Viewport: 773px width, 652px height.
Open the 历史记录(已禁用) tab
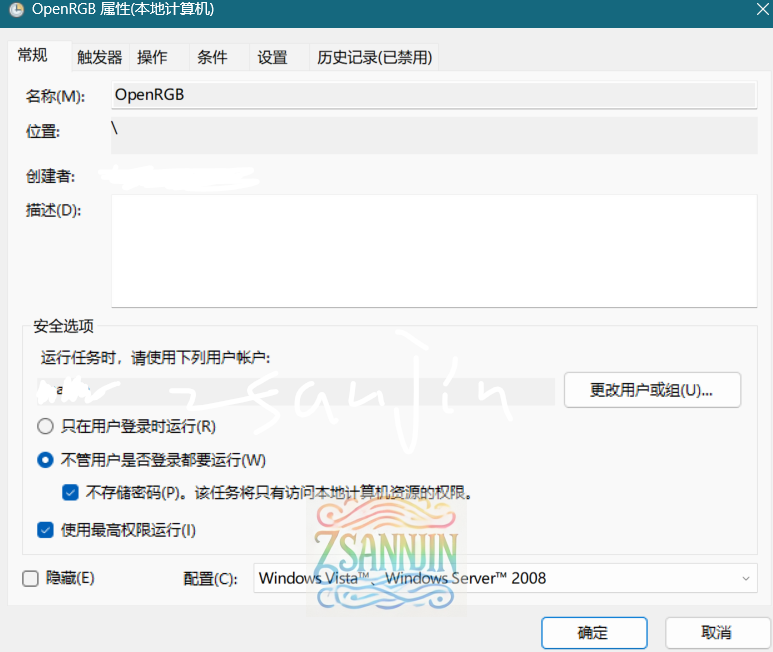coord(375,57)
